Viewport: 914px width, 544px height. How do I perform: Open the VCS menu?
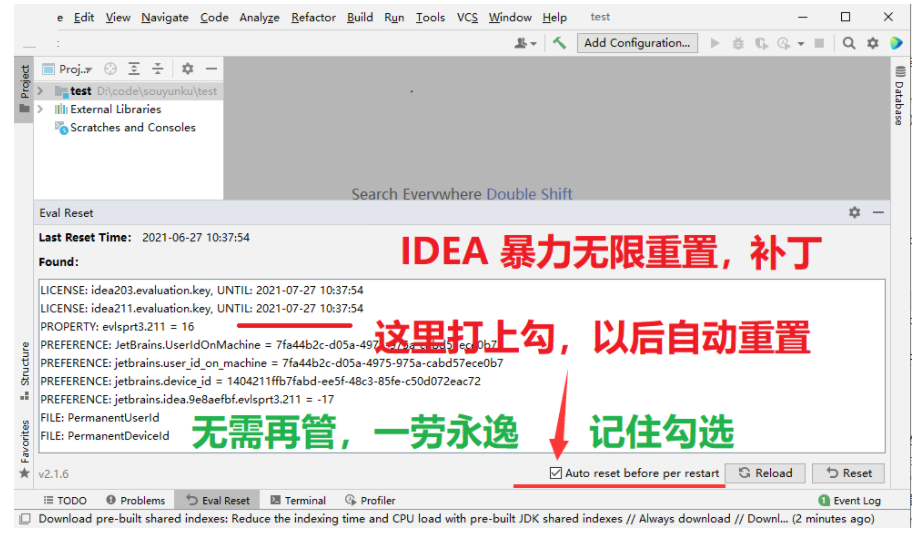[x=467, y=17]
